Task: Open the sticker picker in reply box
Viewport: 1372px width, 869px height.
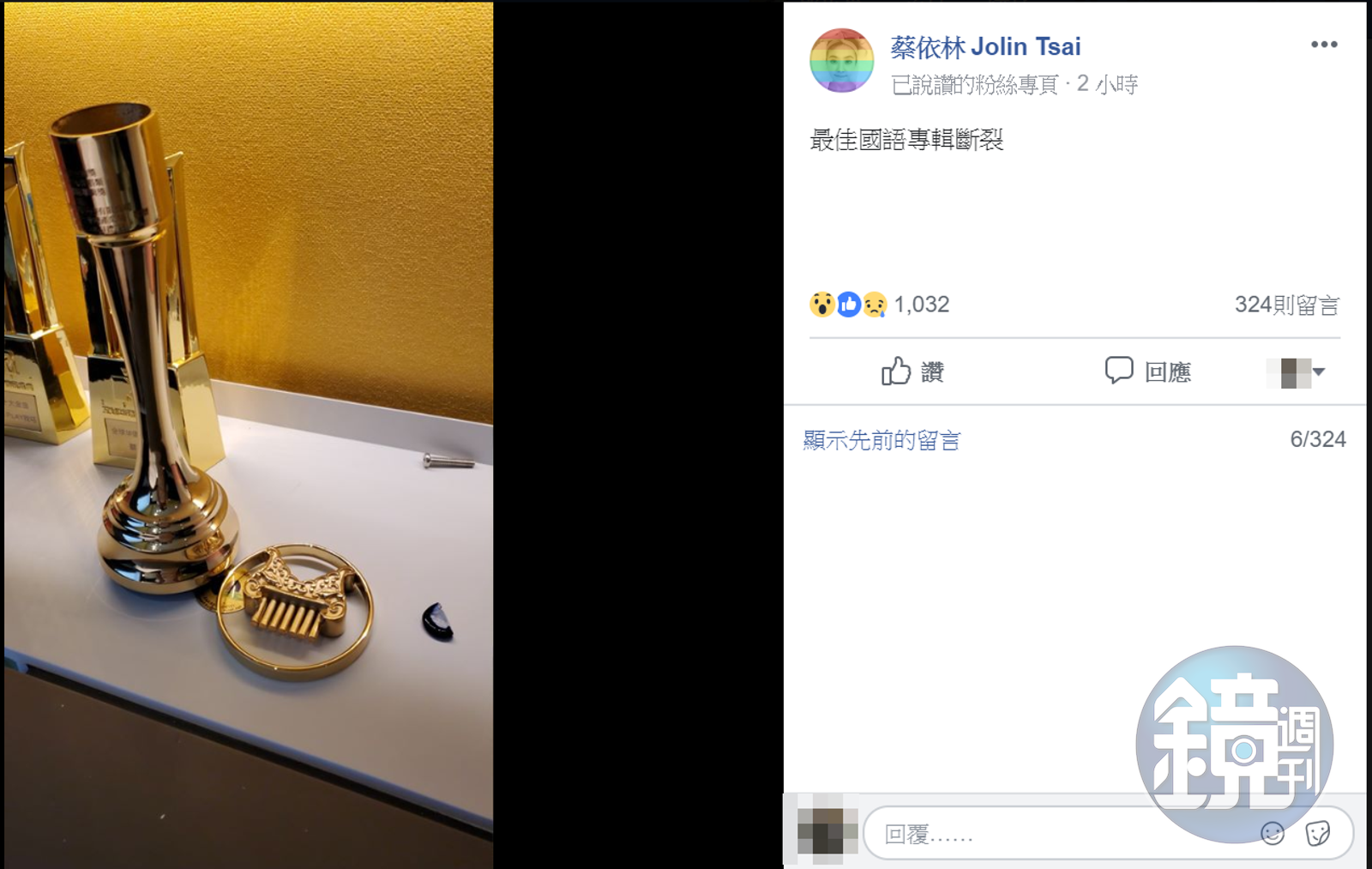Action: coord(1317,833)
